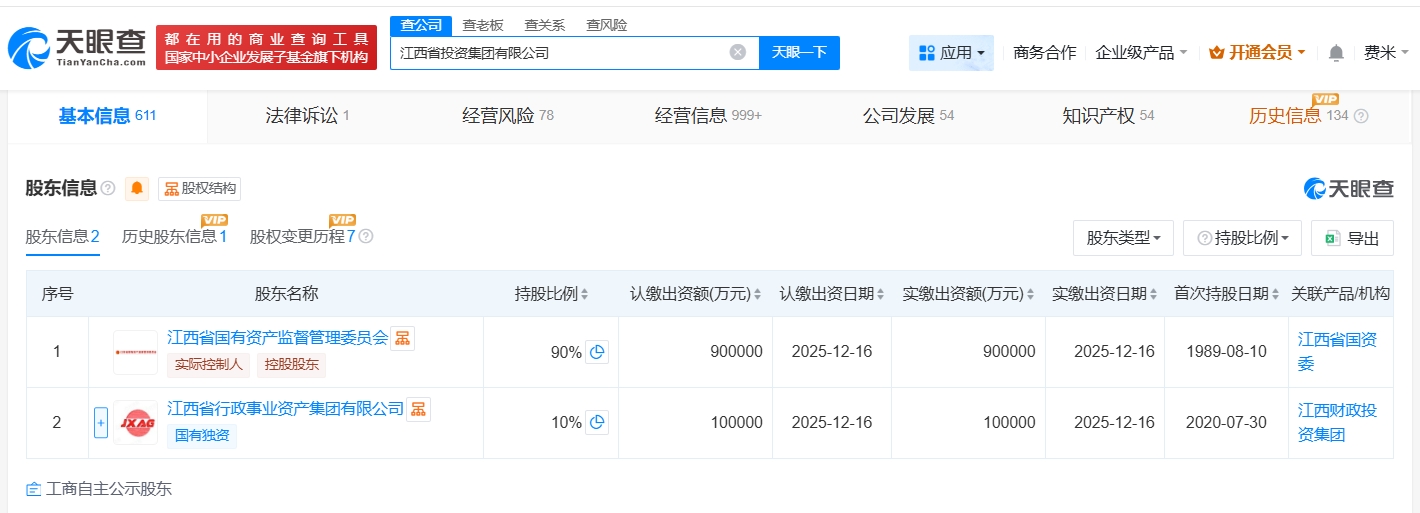1420x513 pixels.
Task: Click the 江西省国资委 shareholder logo thumbnail
Action: tap(135, 352)
